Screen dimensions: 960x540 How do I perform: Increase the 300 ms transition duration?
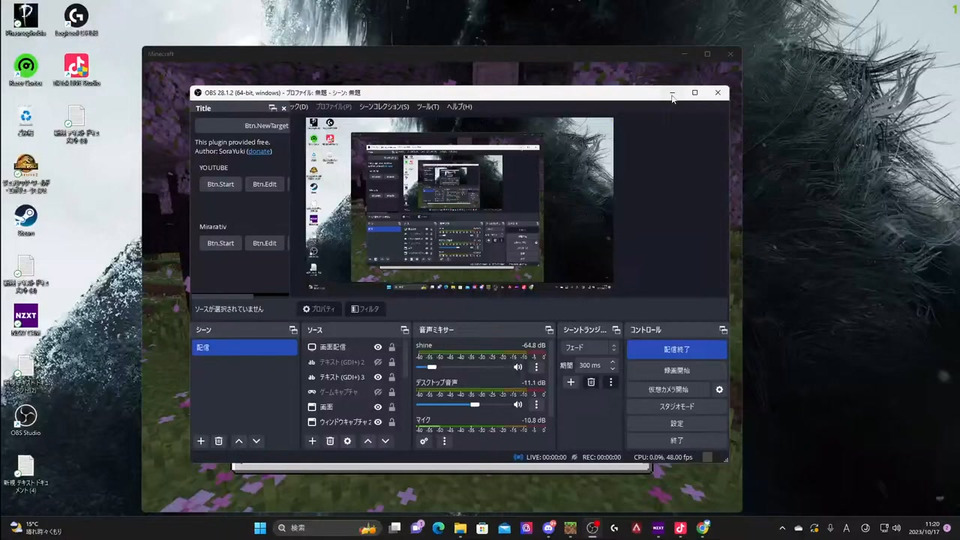[x=613, y=362]
